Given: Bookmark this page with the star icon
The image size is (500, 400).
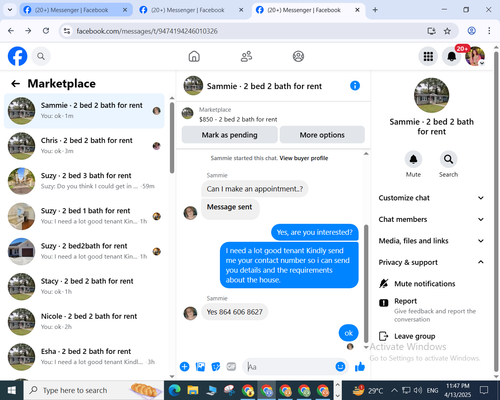Looking at the screenshot, I should pyautogui.click(x=447, y=31).
